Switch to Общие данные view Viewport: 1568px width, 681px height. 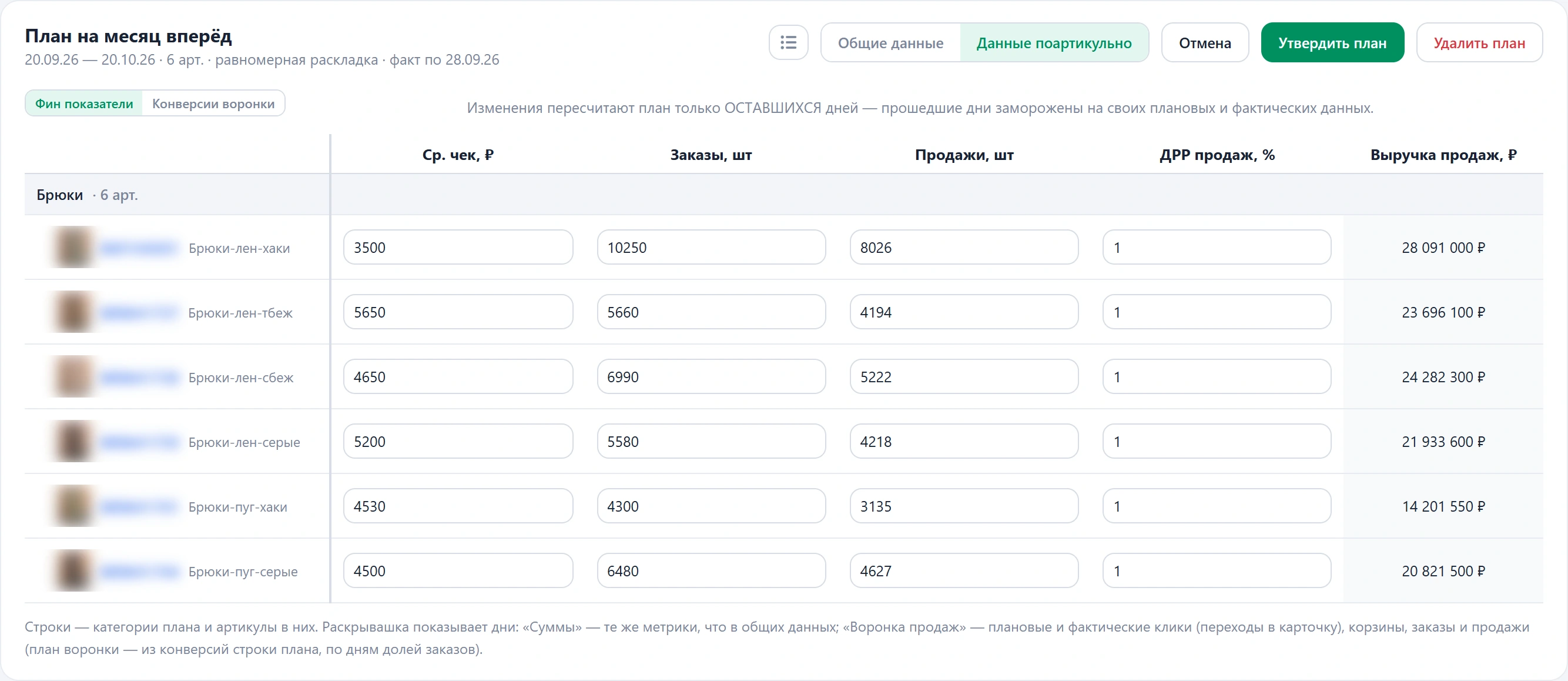(x=890, y=43)
